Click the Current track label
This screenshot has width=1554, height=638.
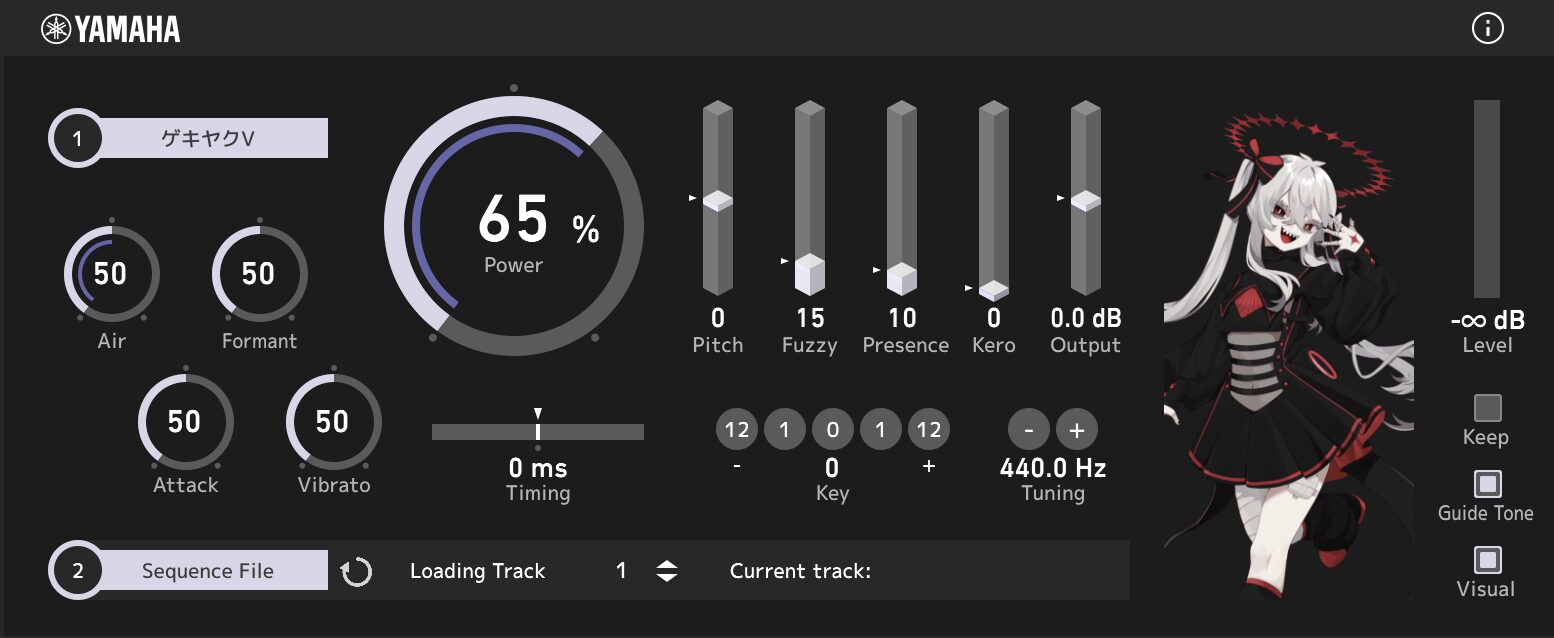click(x=801, y=571)
